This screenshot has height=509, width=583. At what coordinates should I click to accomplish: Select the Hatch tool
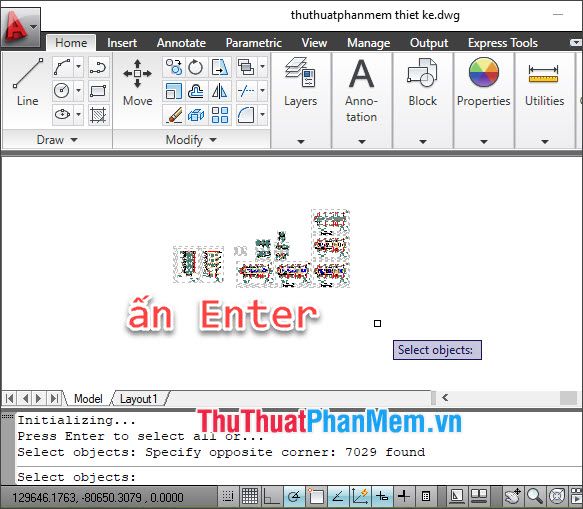[98, 114]
